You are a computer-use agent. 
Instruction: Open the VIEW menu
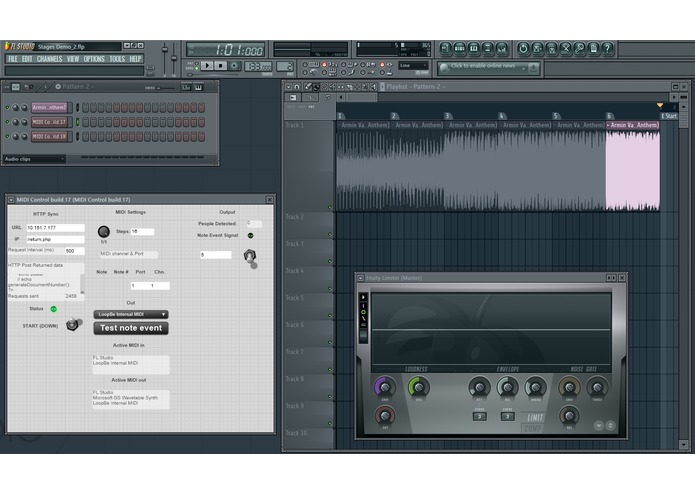click(x=73, y=59)
